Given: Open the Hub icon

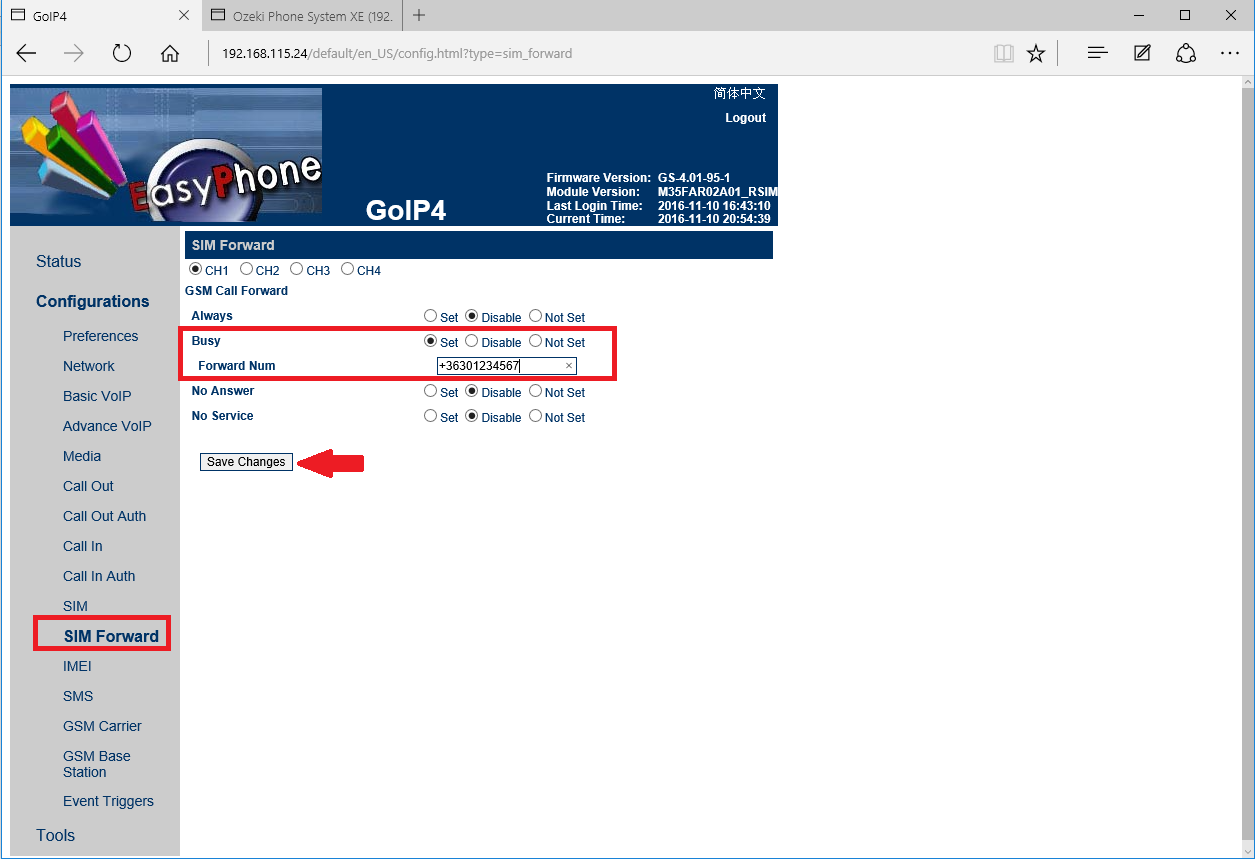Looking at the screenshot, I should (1097, 54).
